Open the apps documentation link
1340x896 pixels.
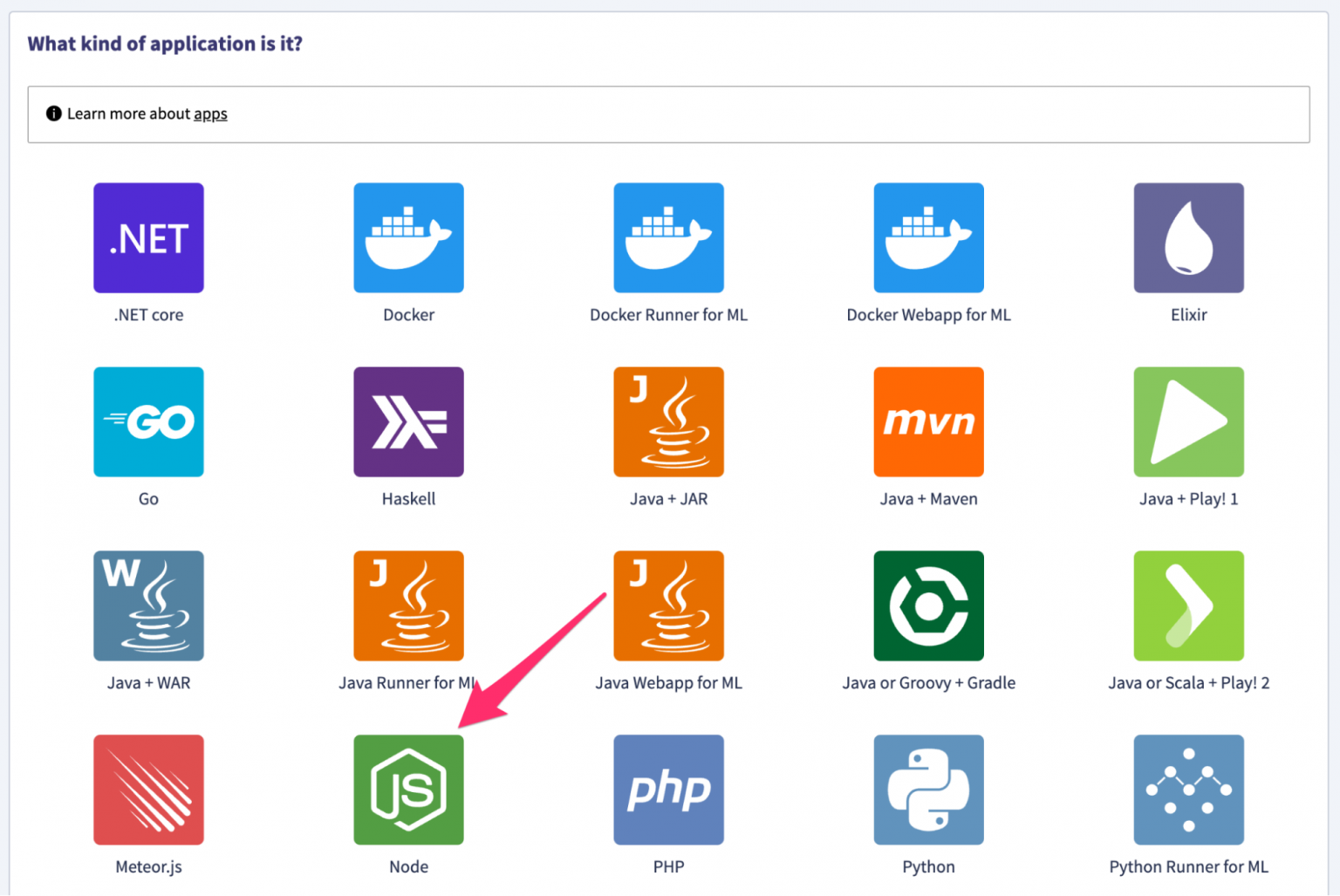210,114
